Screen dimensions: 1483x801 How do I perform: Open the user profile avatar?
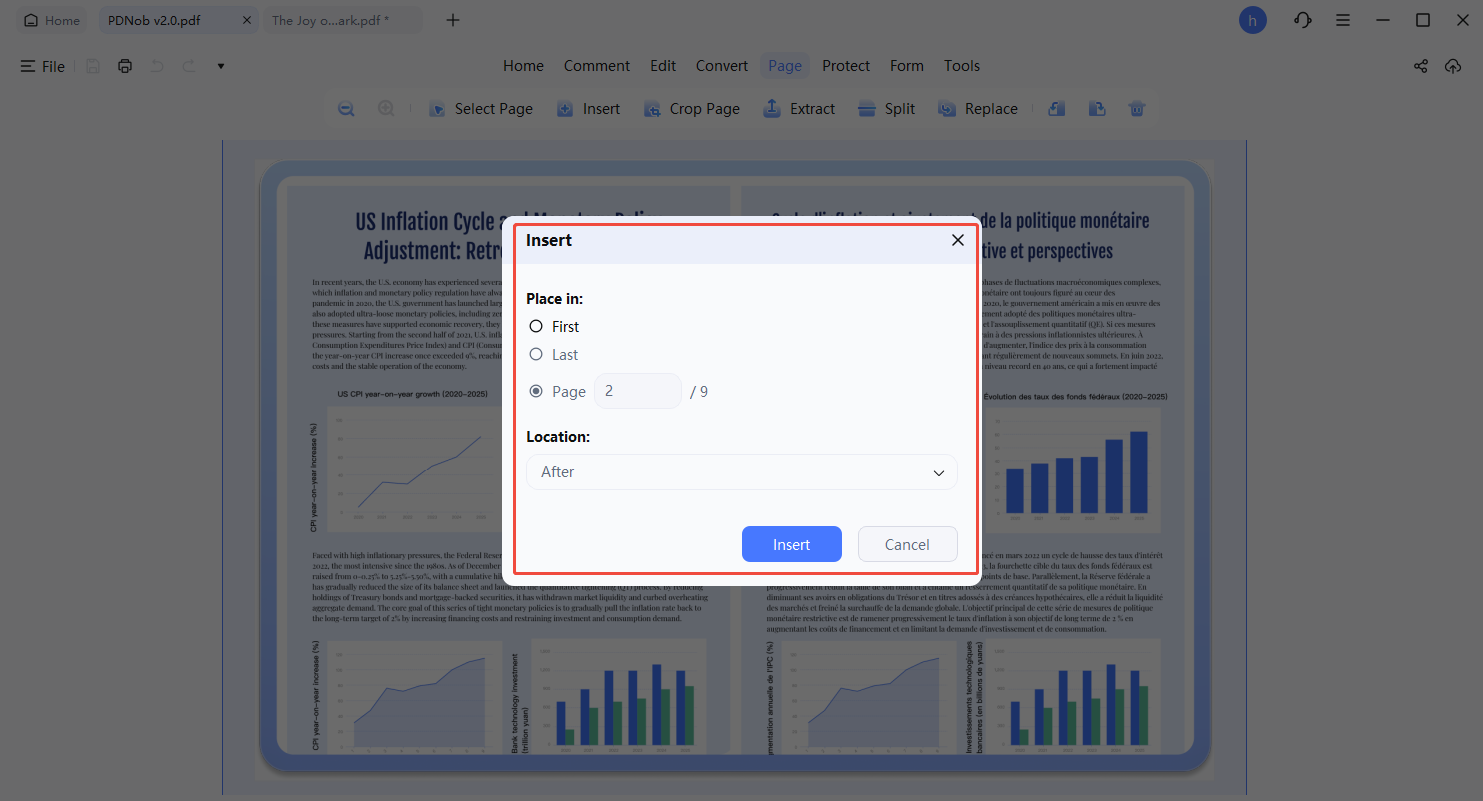1252,20
